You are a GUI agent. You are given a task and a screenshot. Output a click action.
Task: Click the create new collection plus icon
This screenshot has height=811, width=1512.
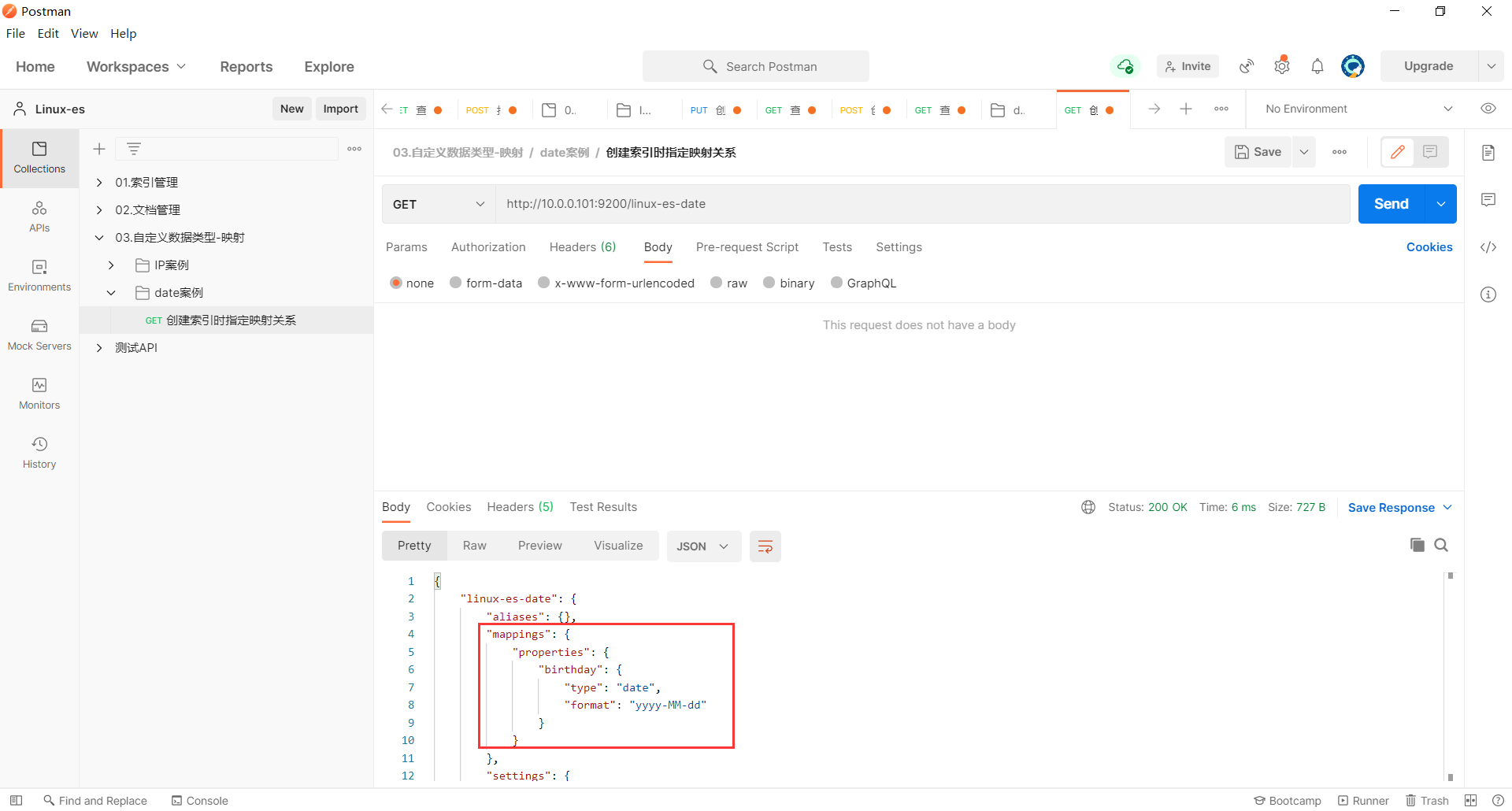pyautogui.click(x=99, y=149)
